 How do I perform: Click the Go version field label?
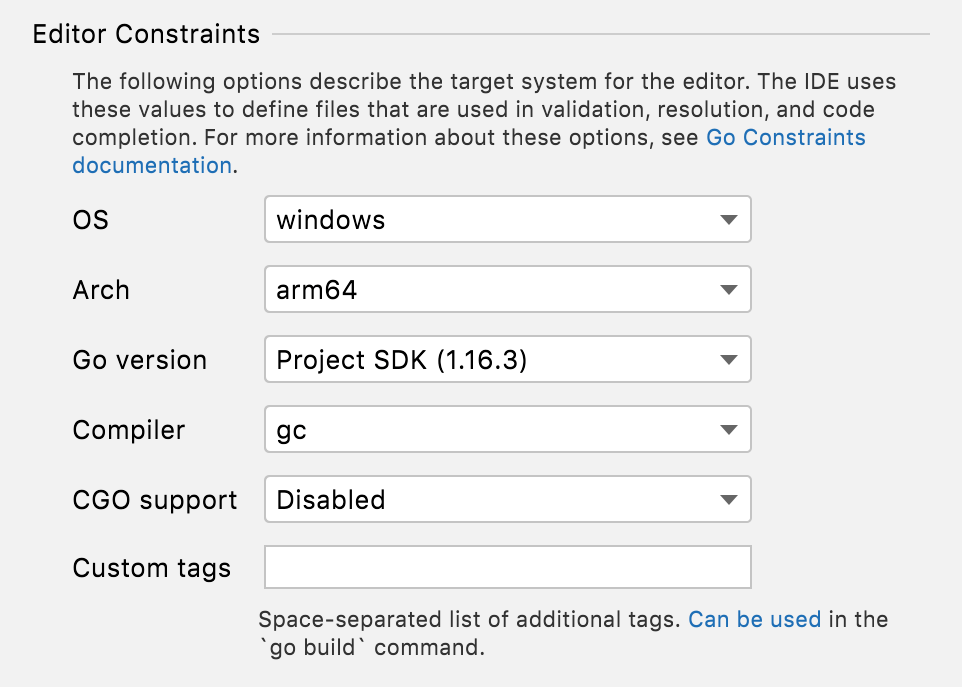[140, 359]
